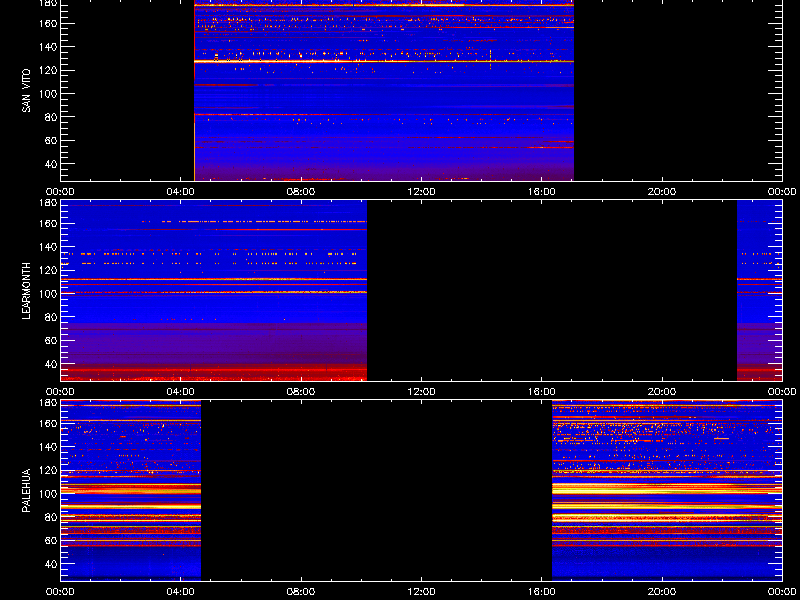Select frequency label 140 on Learmonth axis
Viewport: 800px width, 600px height.
point(47,247)
